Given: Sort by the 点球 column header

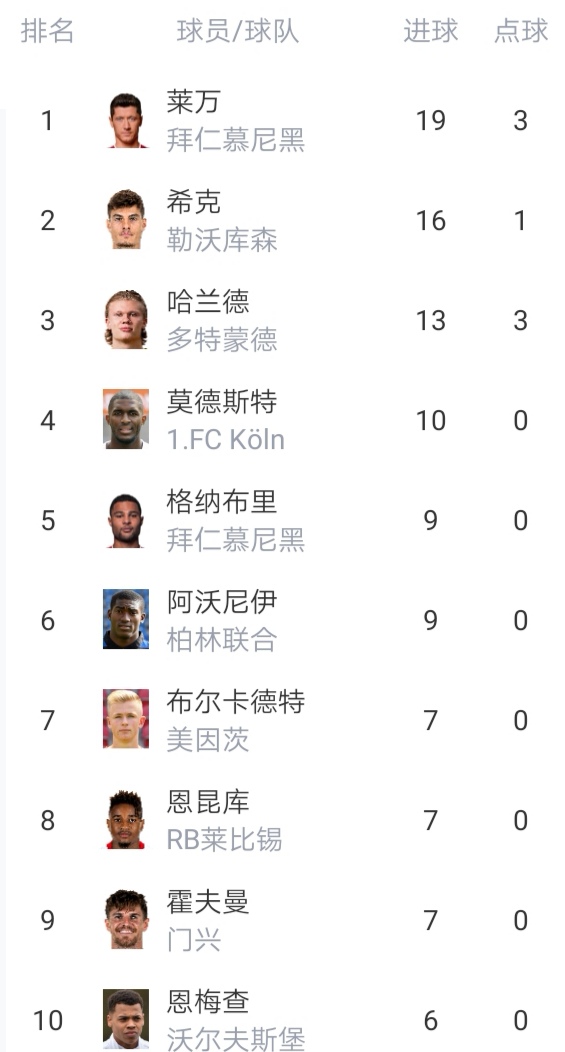Looking at the screenshot, I should (521, 31).
